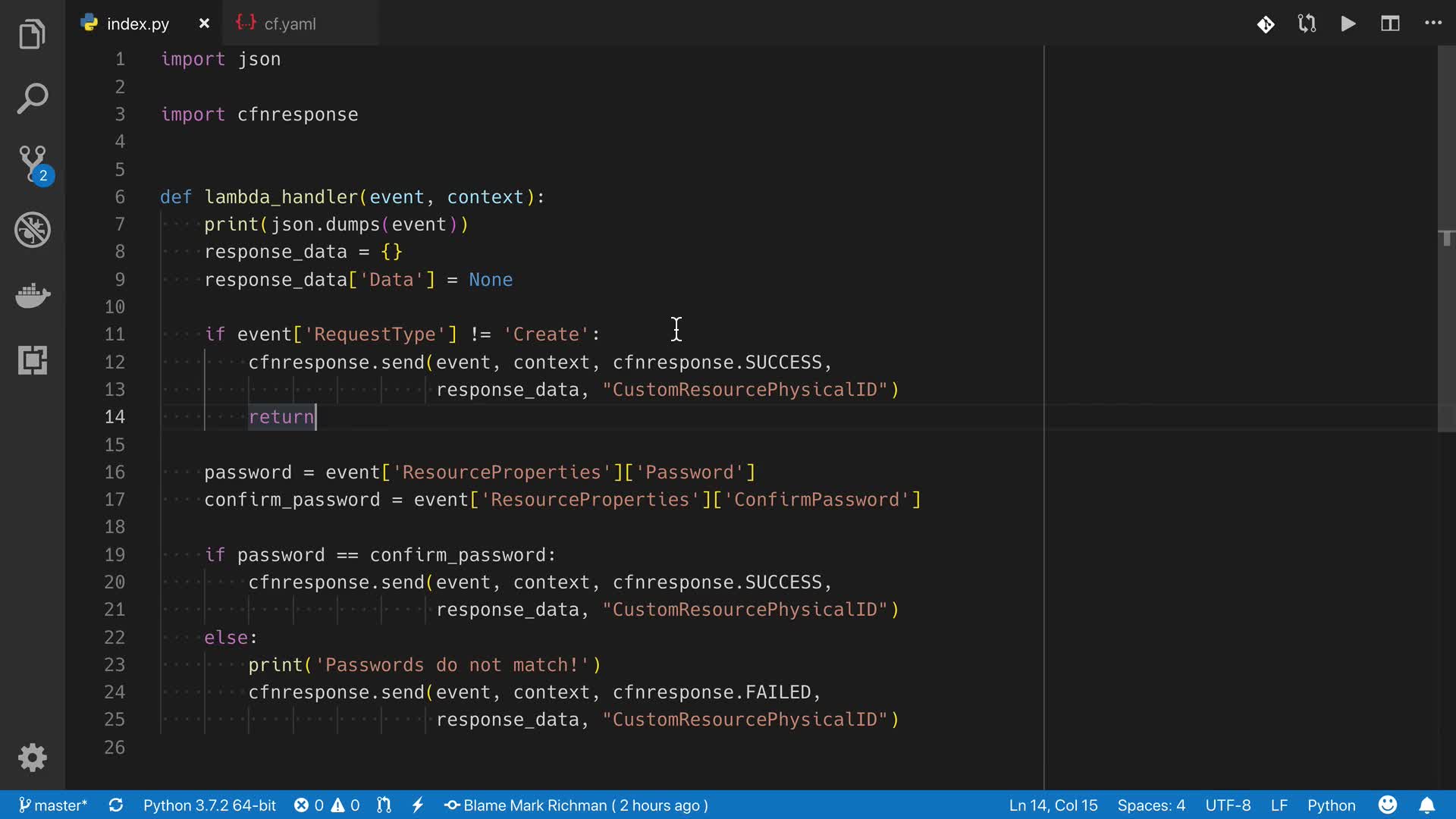Click the Synchronize Changes icon
1456x819 pixels.
[116, 805]
